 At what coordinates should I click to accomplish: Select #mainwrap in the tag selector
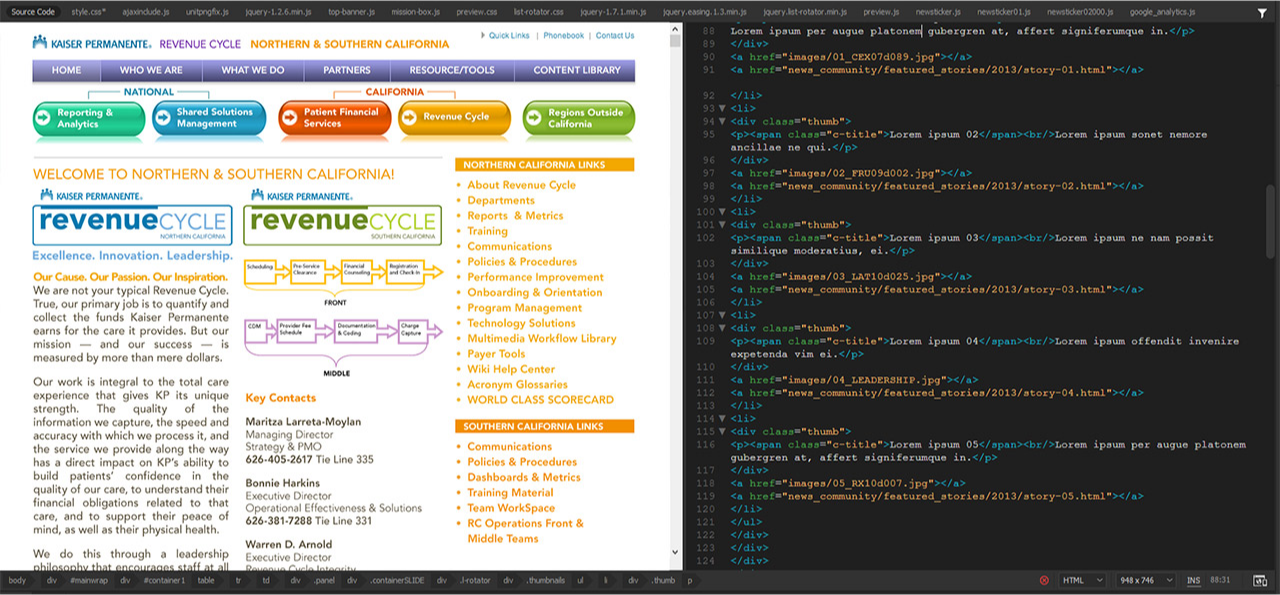[90, 580]
